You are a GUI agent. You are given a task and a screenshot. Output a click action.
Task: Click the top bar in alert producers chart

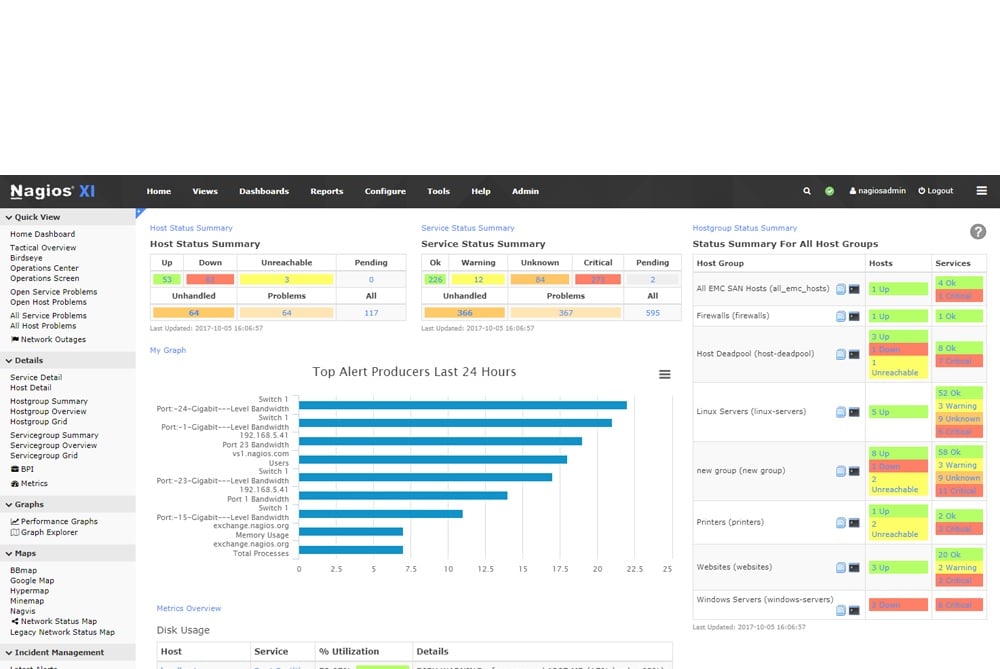click(463, 405)
